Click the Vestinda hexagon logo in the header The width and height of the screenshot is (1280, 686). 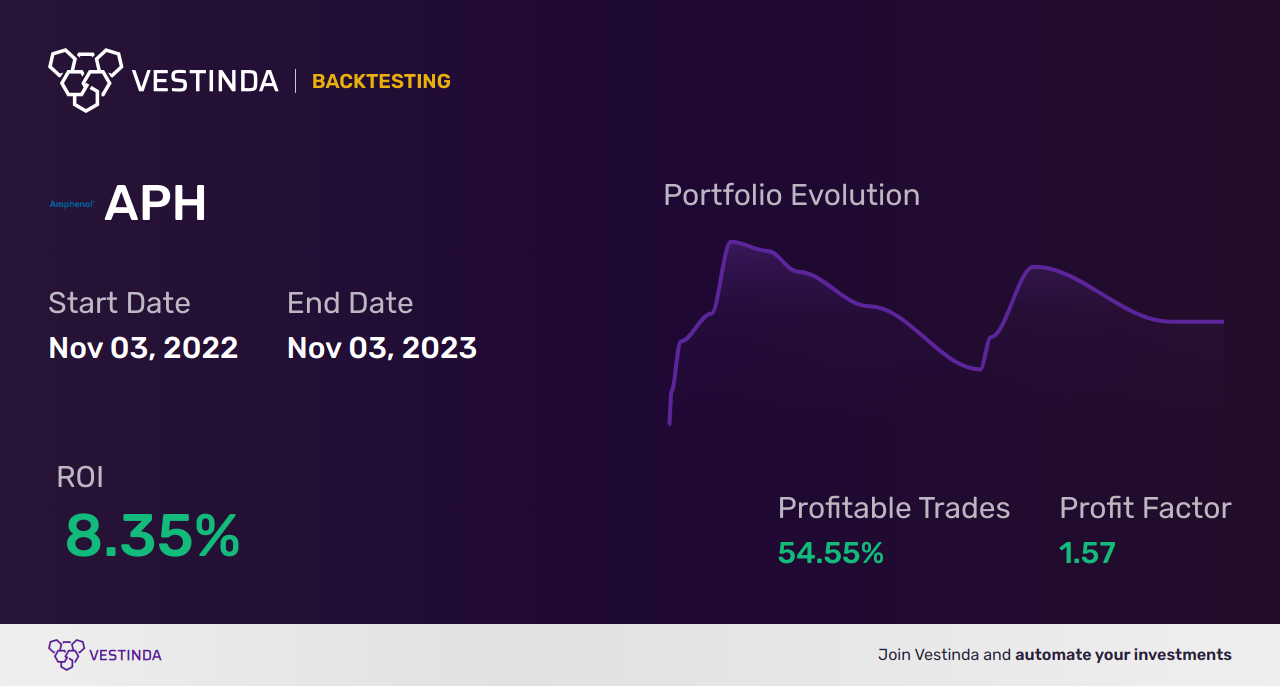85,79
